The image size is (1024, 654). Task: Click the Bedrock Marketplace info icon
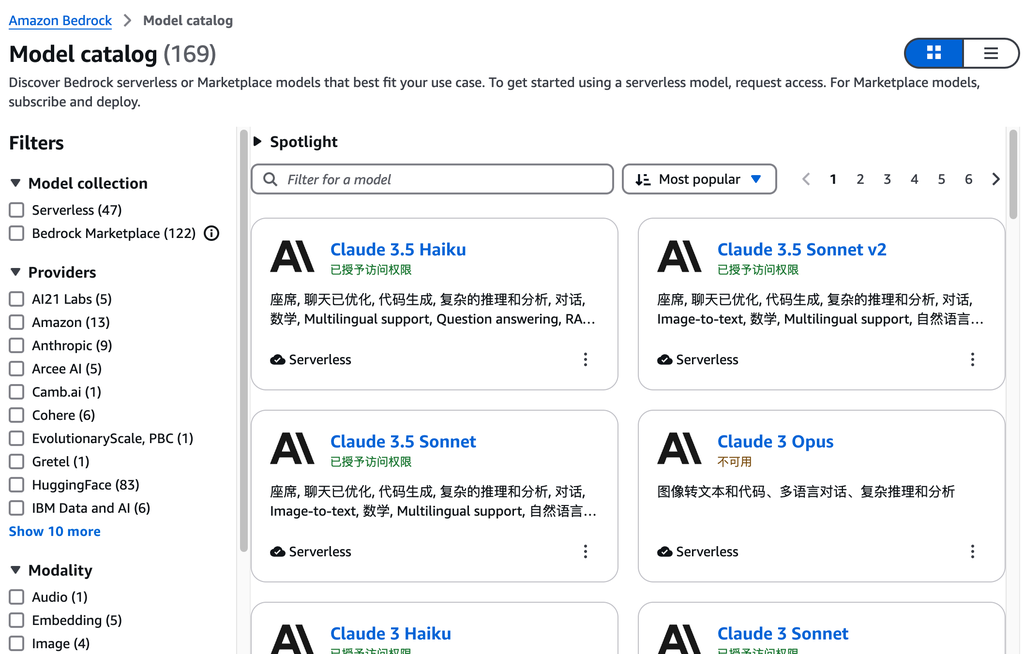point(212,233)
